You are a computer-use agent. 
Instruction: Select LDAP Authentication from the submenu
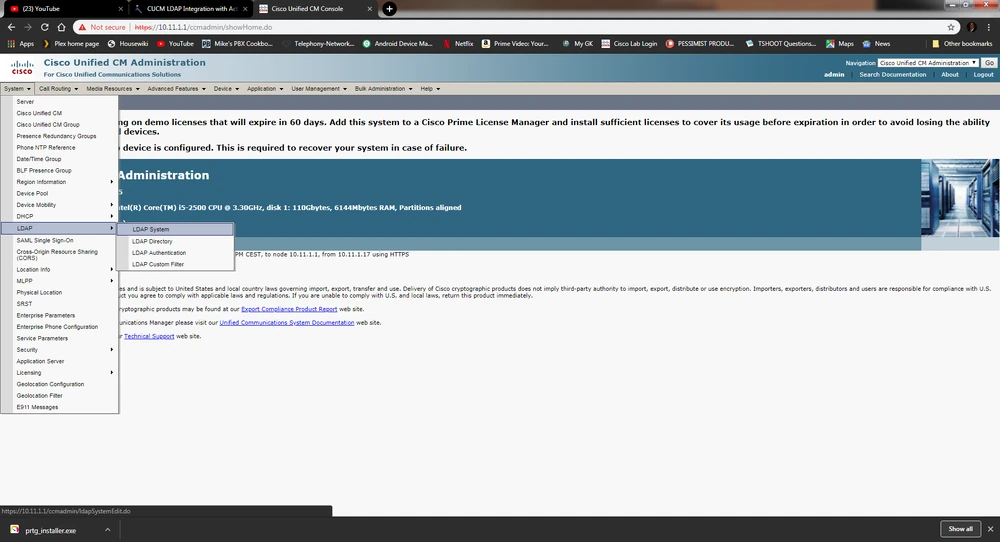coord(159,253)
